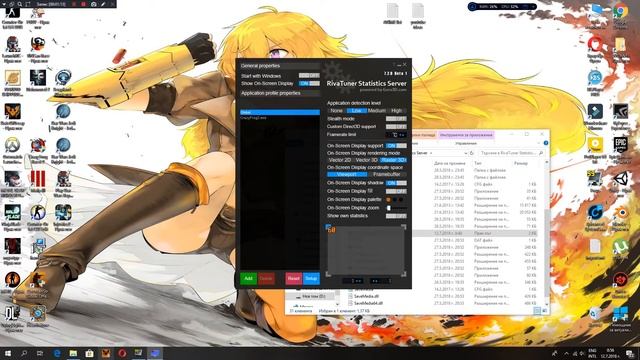The width and height of the screenshot is (640, 360).
Task: Select Vector 3D rendering mode
Action: [x=366, y=160]
